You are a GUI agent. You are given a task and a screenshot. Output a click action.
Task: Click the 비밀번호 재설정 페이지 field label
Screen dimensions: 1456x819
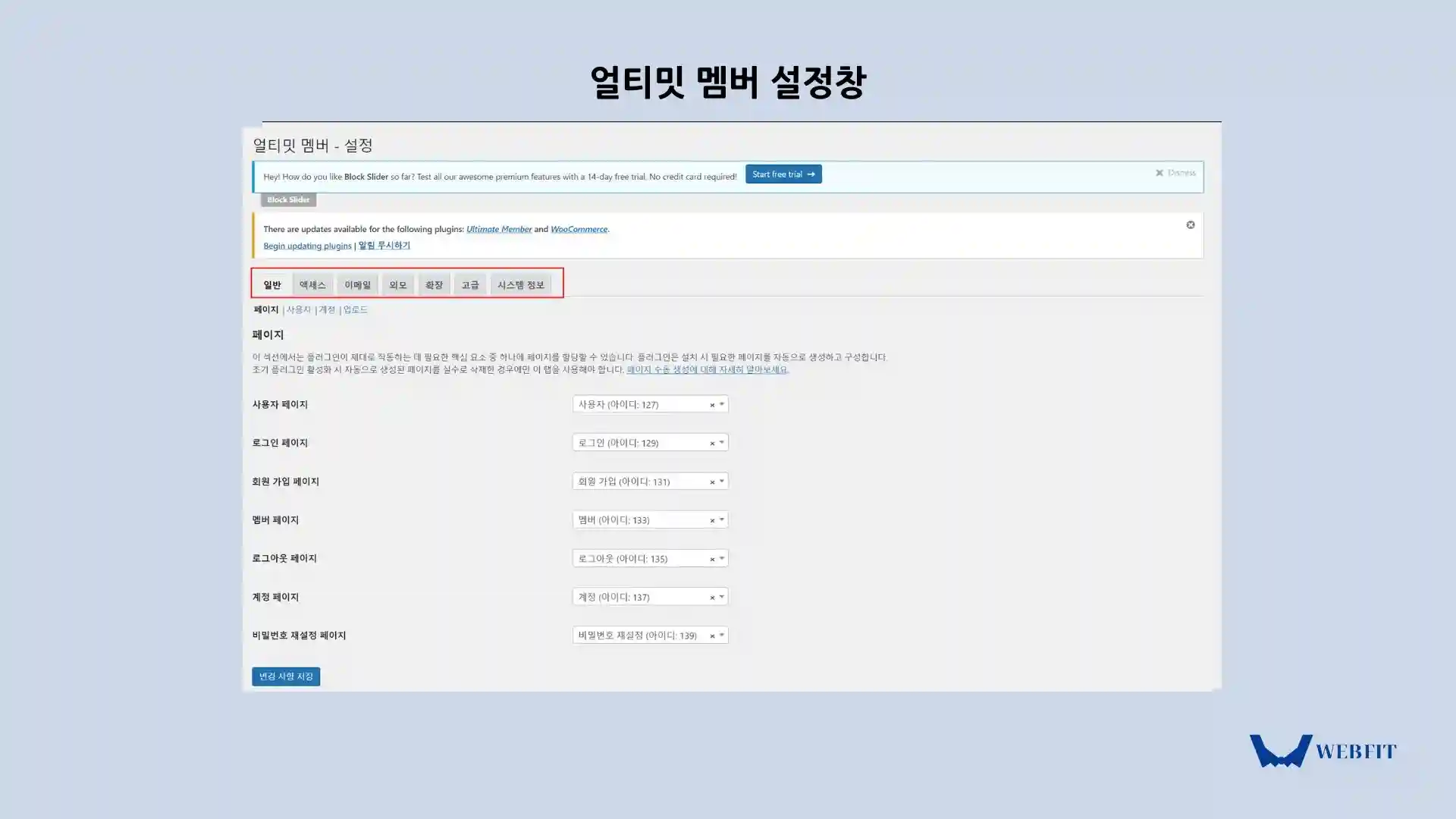point(299,635)
